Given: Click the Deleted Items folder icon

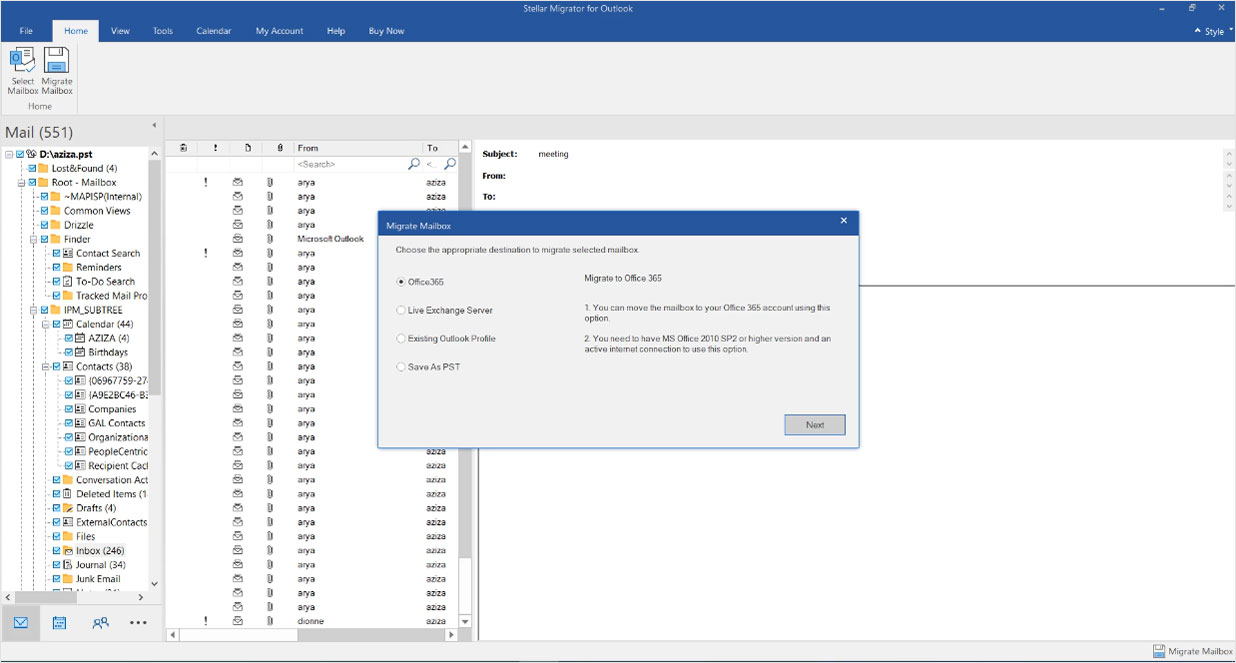Looking at the screenshot, I should (x=68, y=494).
